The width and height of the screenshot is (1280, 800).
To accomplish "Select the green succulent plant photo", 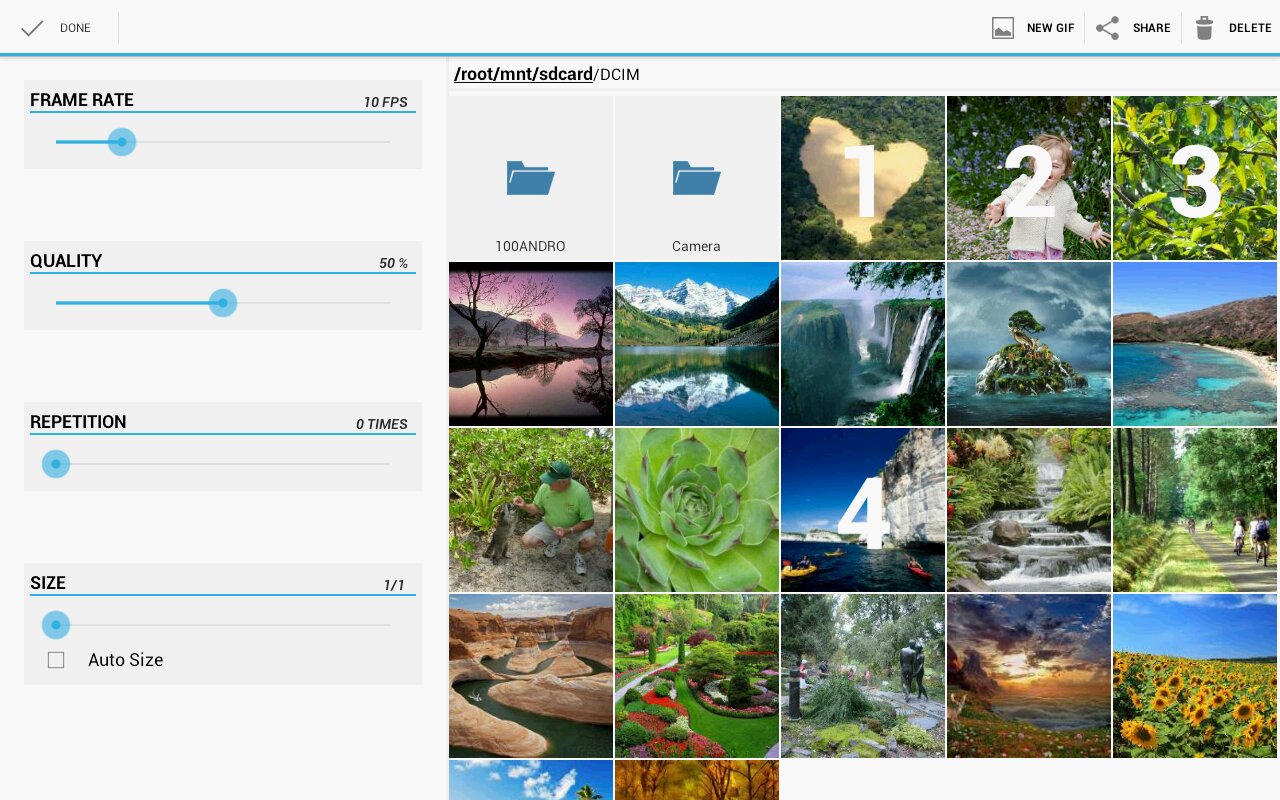I will (697, 510).
